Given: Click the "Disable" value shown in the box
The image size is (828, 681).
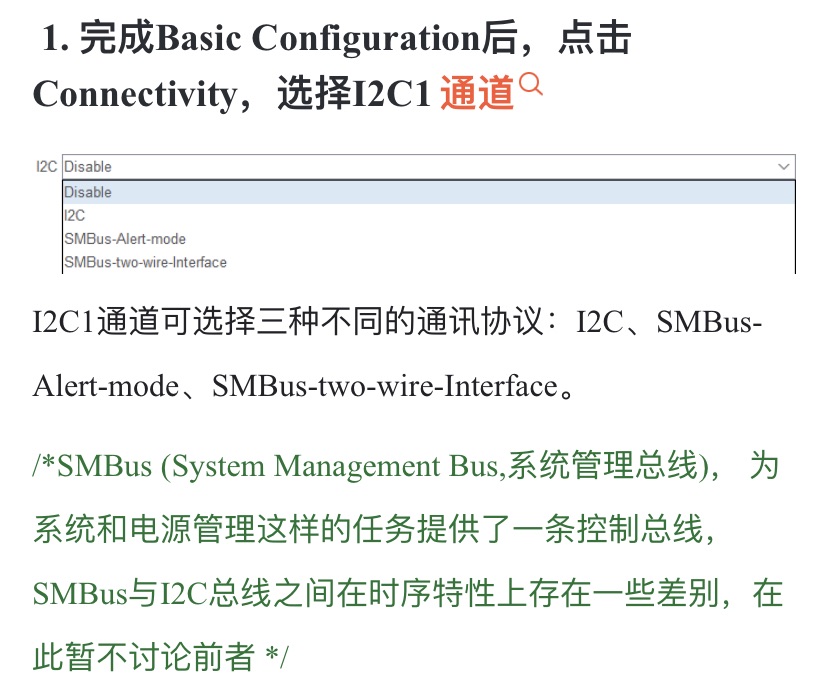Looking at the screenshot, I should click(x=87, y=166).
